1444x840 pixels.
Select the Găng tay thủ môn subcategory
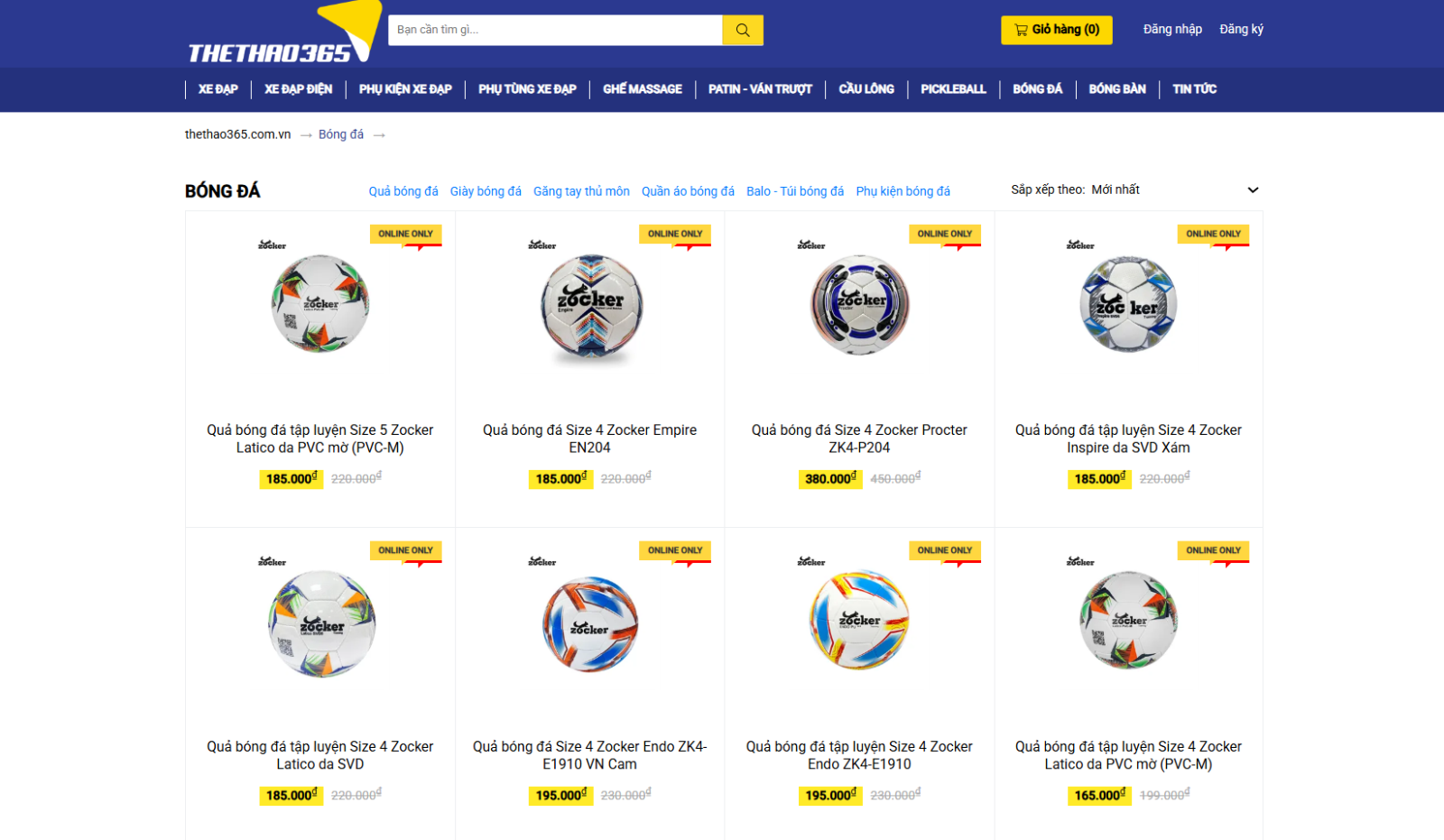click(x=581, y=191)
